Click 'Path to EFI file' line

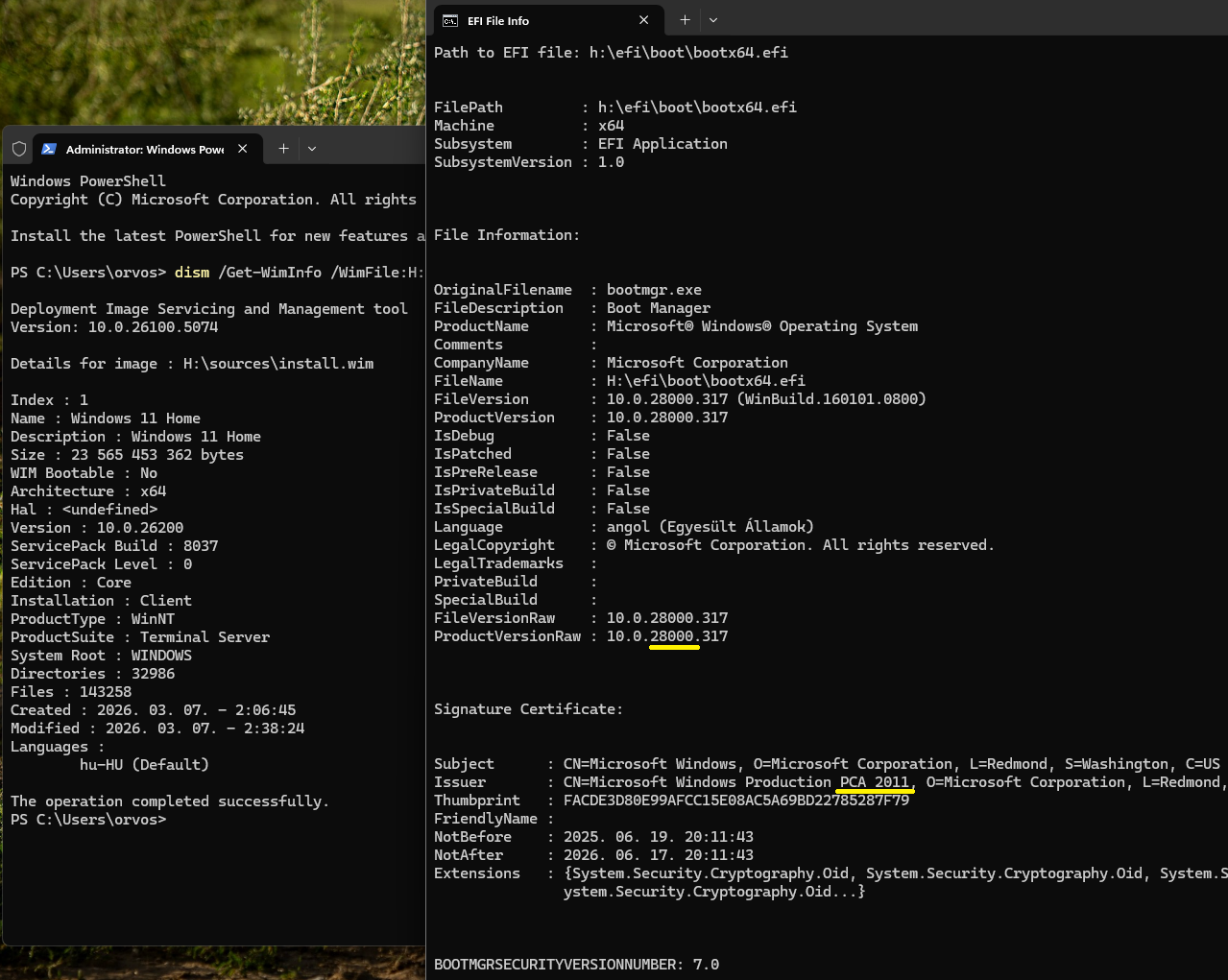click(x=611, y=53)
